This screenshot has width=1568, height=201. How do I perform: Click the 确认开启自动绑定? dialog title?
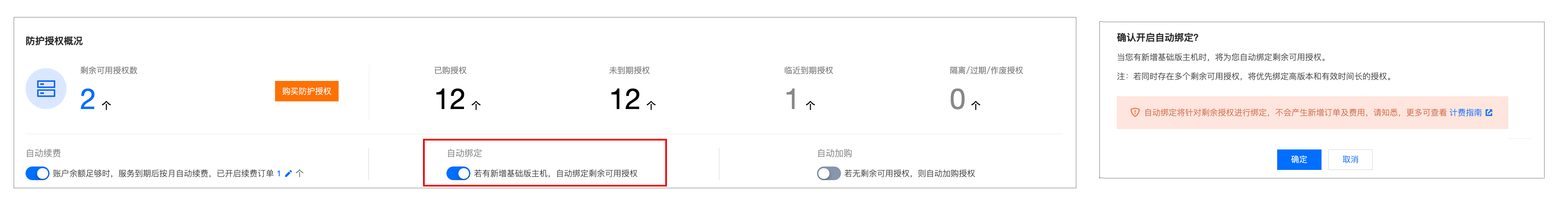pyautogui.click(x=1157, y=37)
